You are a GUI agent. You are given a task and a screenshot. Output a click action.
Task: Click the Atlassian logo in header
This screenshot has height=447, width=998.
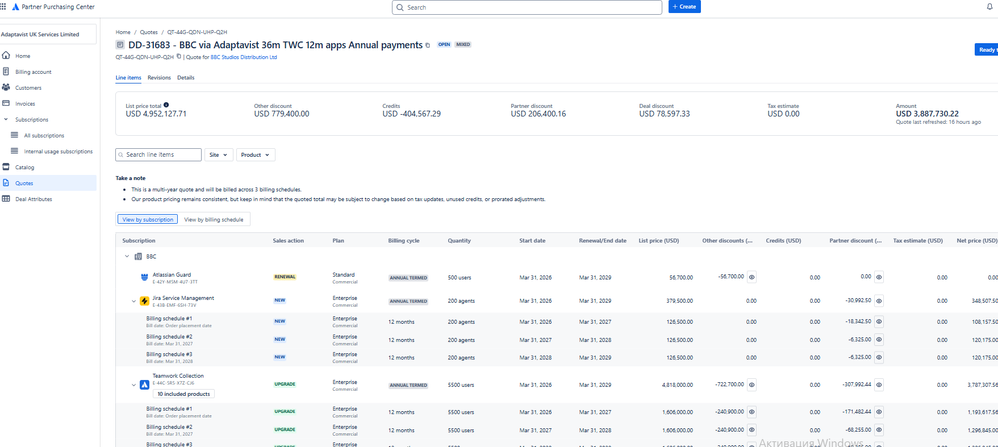click(x=15, y=7)
